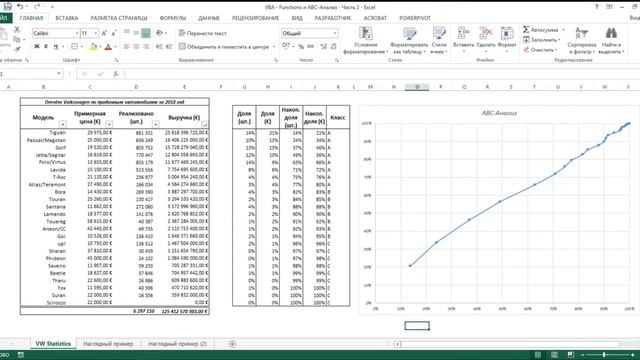This screenshot has height=360, width=640.
Task: Open Условное форматирование menu
Action: click(365, 40)
